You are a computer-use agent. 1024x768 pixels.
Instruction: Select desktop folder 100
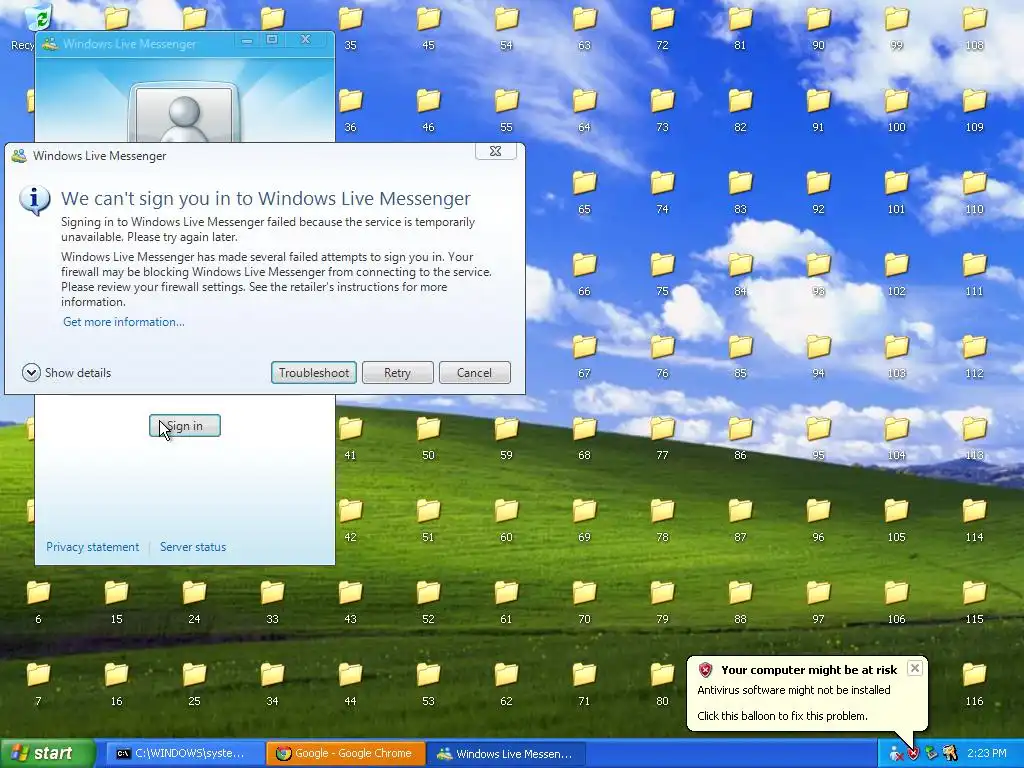tap(897, 110)
